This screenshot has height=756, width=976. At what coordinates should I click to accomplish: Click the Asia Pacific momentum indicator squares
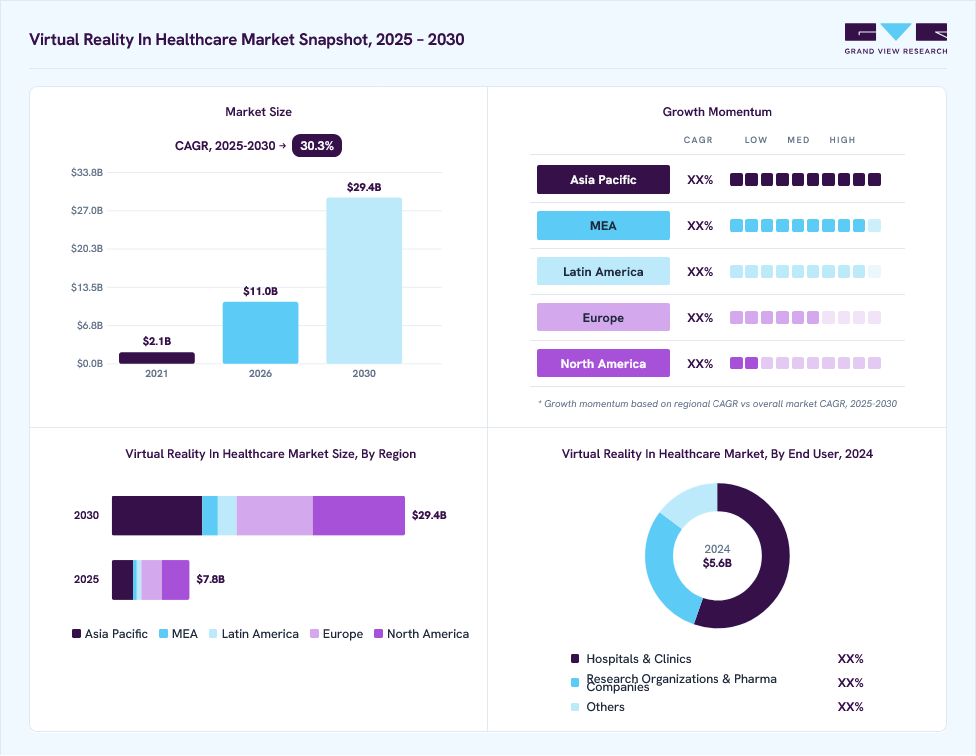[x=805, y=180]
